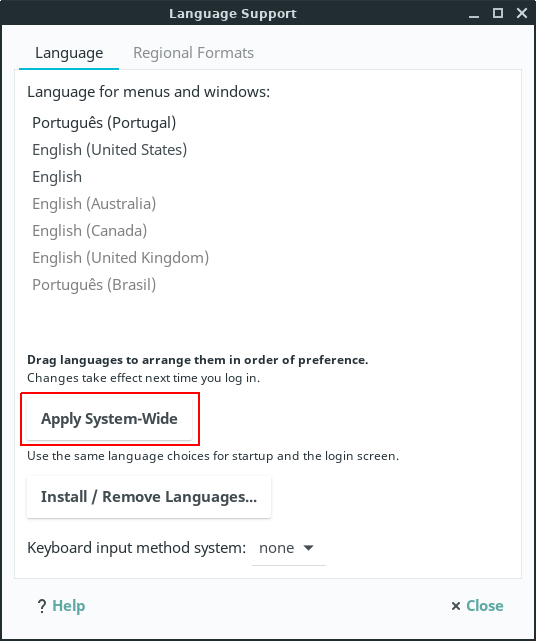Image resolution: width=536 pixels, height=641 pixels.
Task: Open Help at the bottom left
Action: (69, 605)
